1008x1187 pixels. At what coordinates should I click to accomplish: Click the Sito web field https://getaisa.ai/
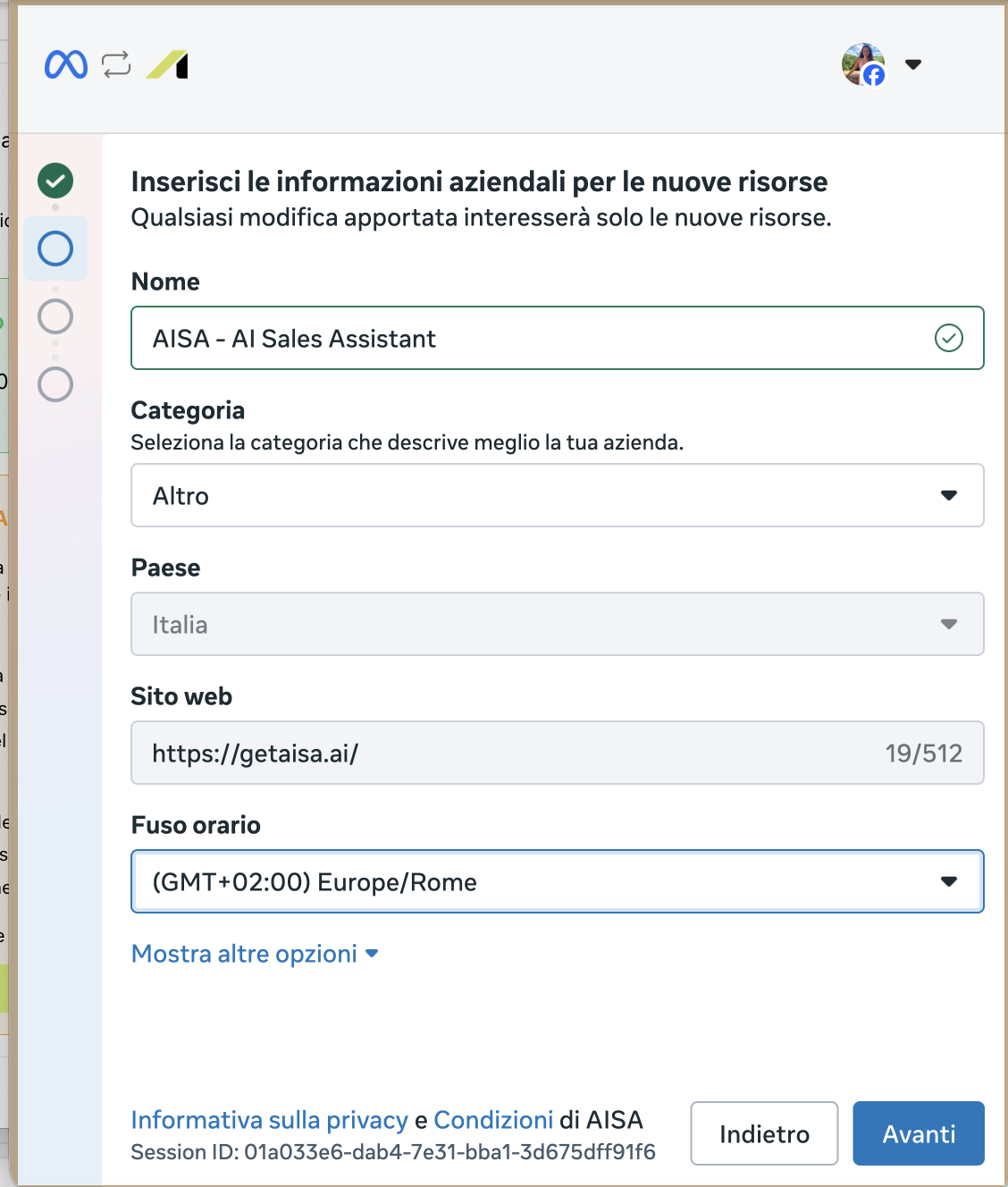pyautogui.click(x=558, y=753)
